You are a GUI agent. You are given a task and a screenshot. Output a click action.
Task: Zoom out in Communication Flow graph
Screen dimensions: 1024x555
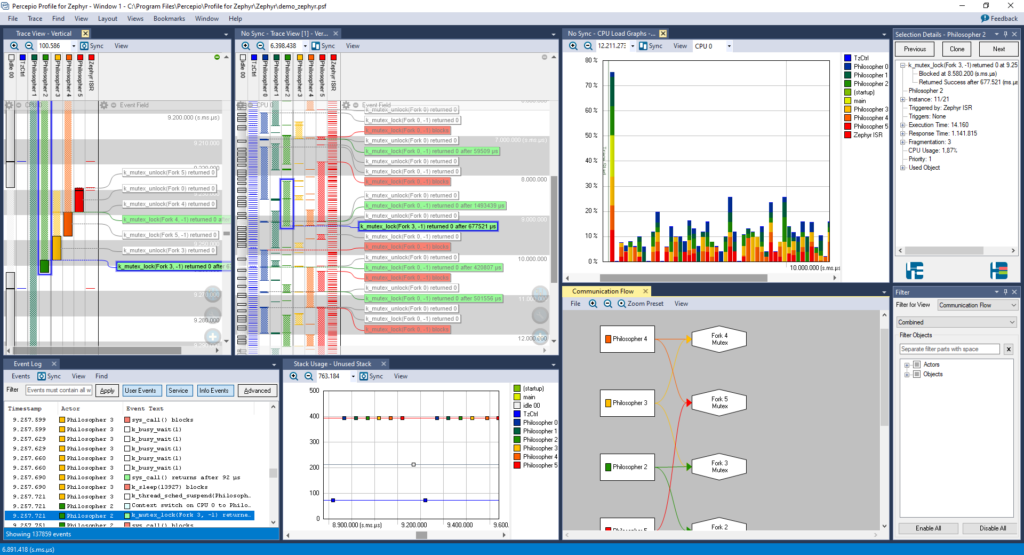click(607, 304)
